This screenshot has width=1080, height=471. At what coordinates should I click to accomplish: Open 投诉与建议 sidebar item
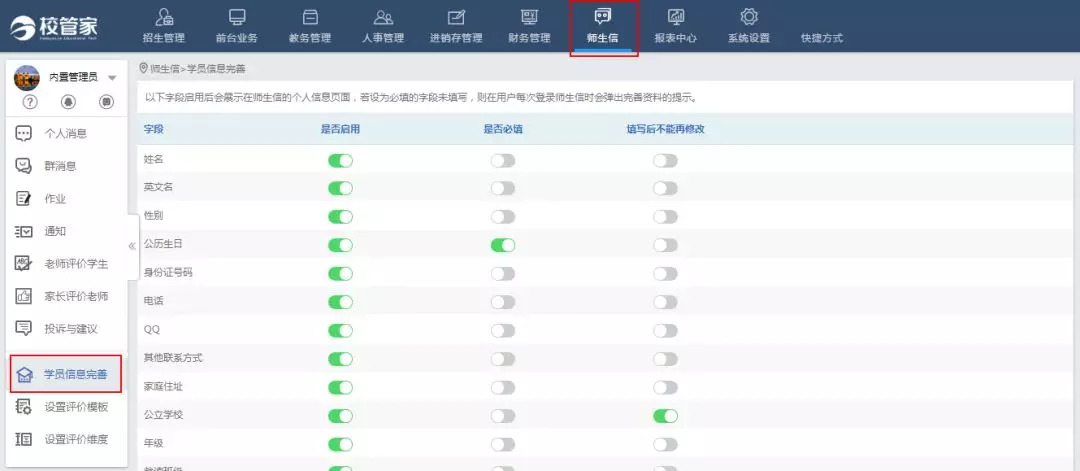click(x=70, y=329)
